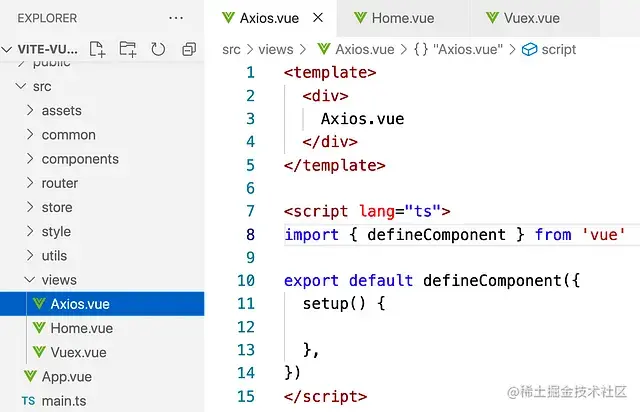Switch to the Home.vue tab
Screen dimensions: 640x412
point(403,18)
